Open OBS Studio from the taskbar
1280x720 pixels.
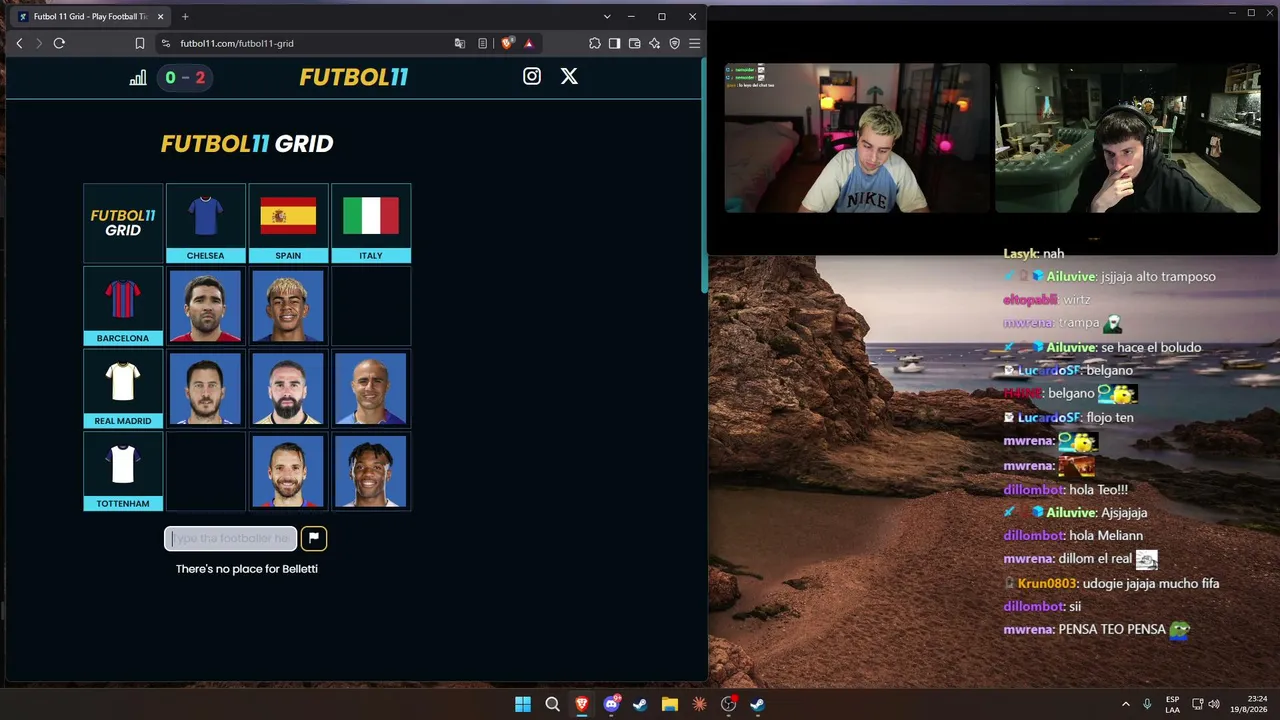tap(728, 704)
